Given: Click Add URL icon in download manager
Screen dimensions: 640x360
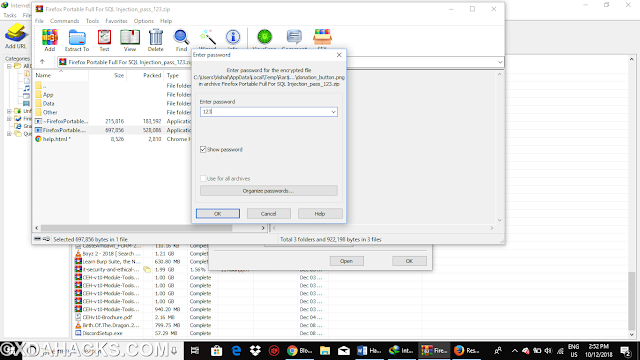Looking at the screenshot, I should tap(16, 36).
